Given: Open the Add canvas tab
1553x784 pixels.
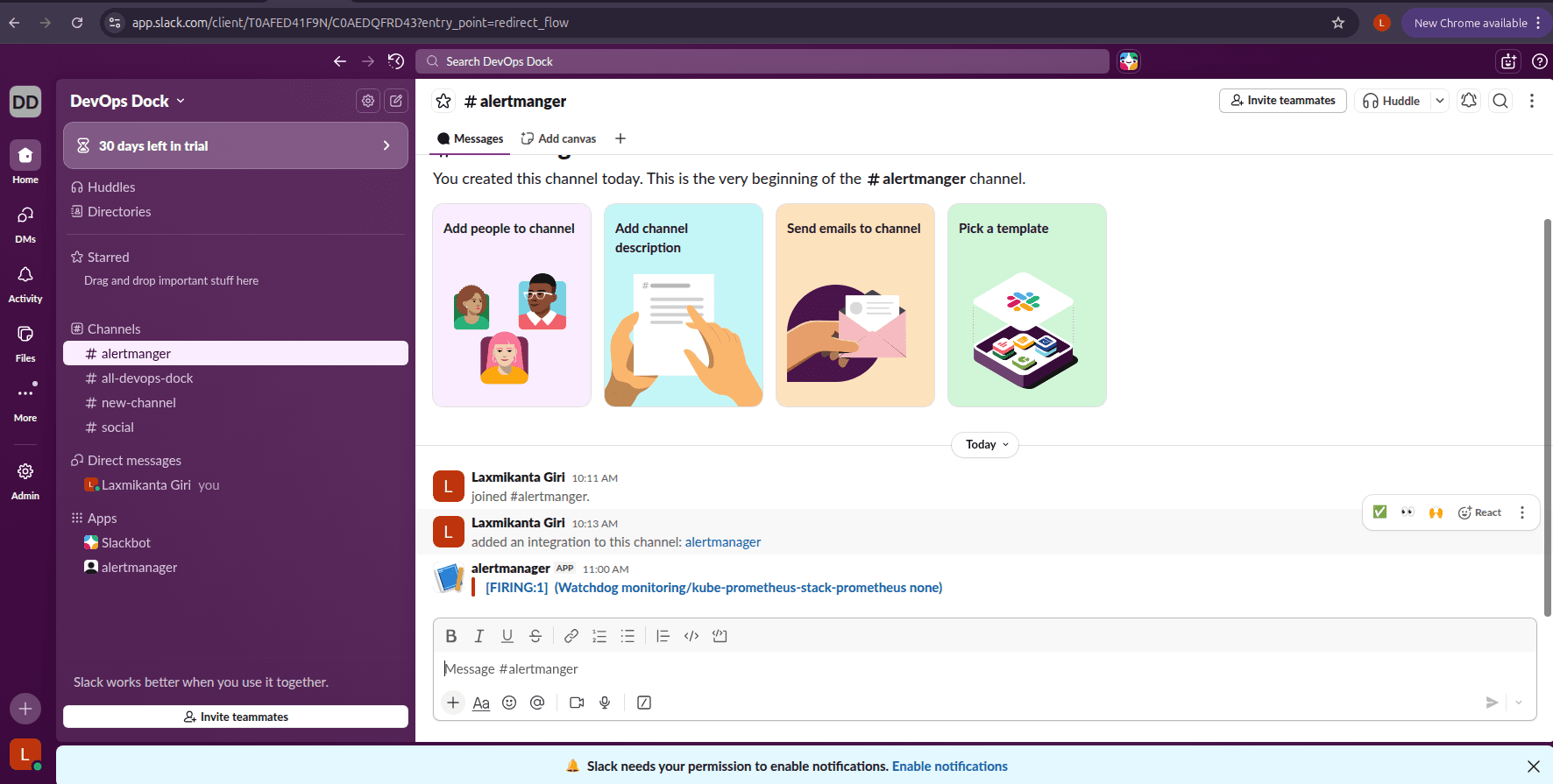Looking at the screenshot, I should tap(558, 138).
